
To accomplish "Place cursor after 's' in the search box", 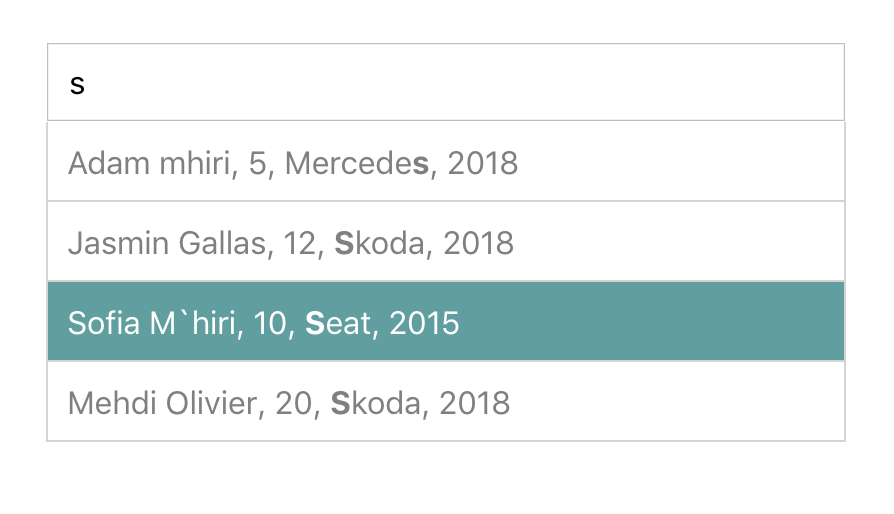I will (86, 84).
